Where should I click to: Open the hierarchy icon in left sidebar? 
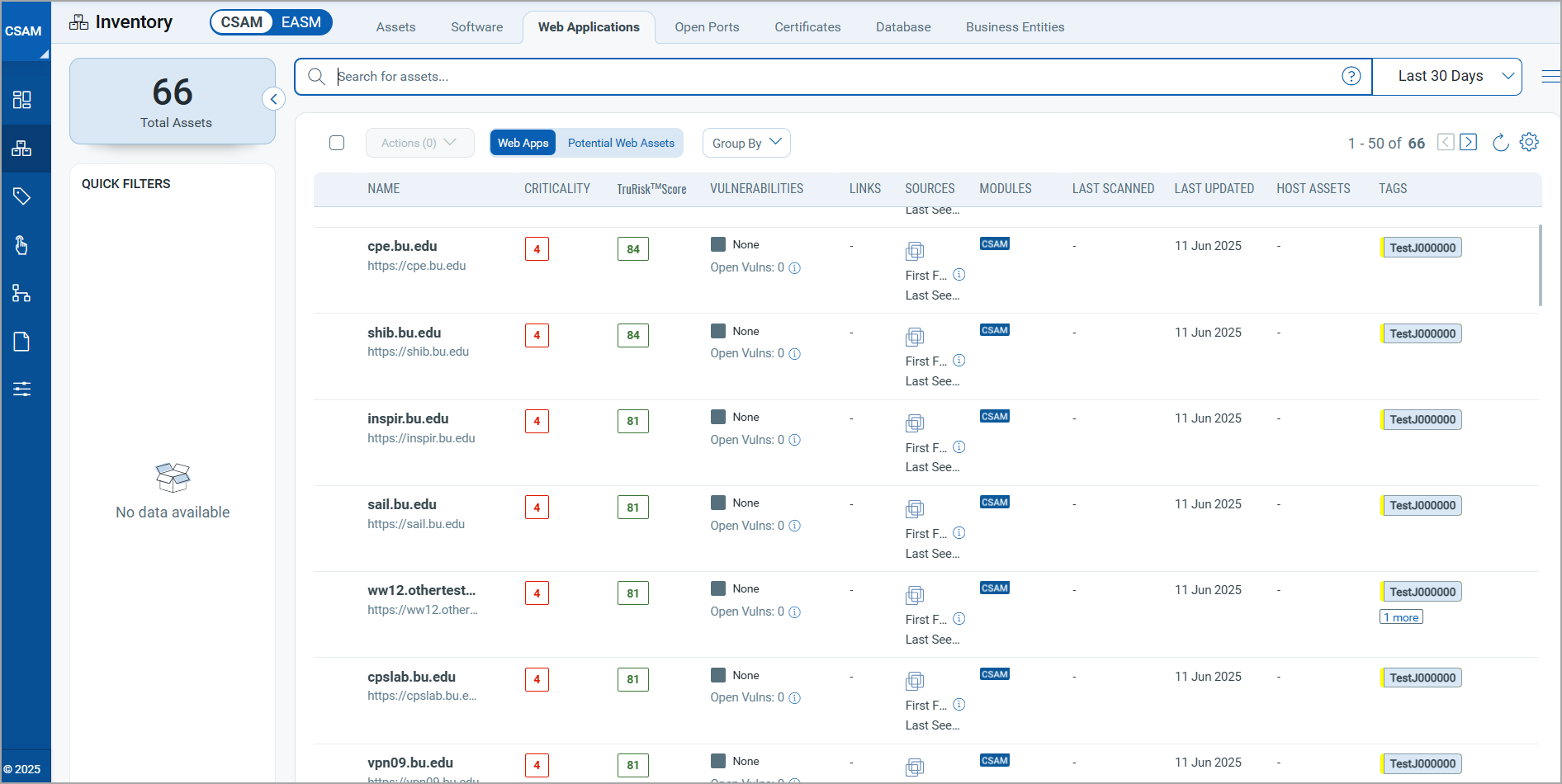pos(22,293)
